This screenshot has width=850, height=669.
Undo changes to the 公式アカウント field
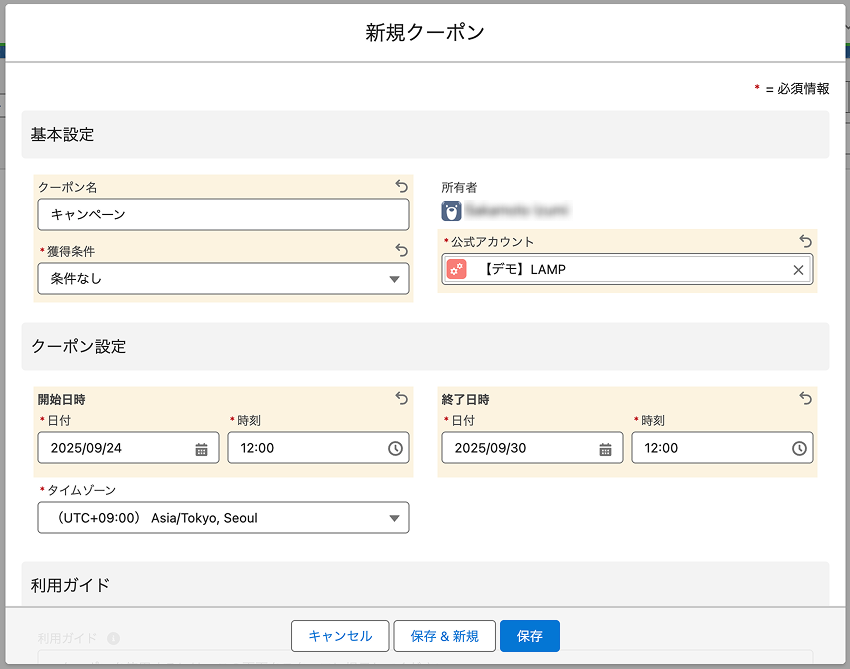pyautogui.click(x=805, y=241)
